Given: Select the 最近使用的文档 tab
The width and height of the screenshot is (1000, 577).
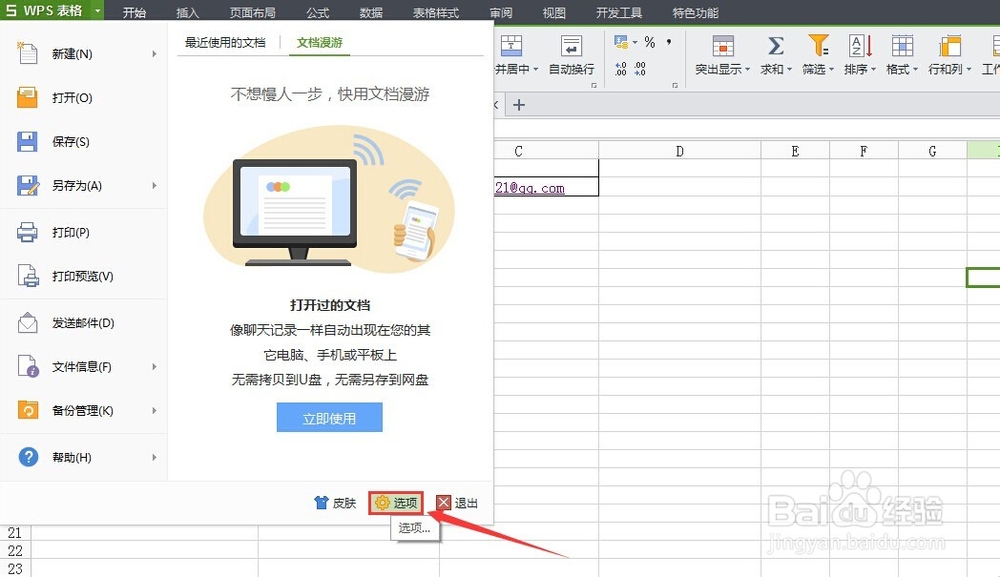Looking at the screenshot, I should click(225, 43).
